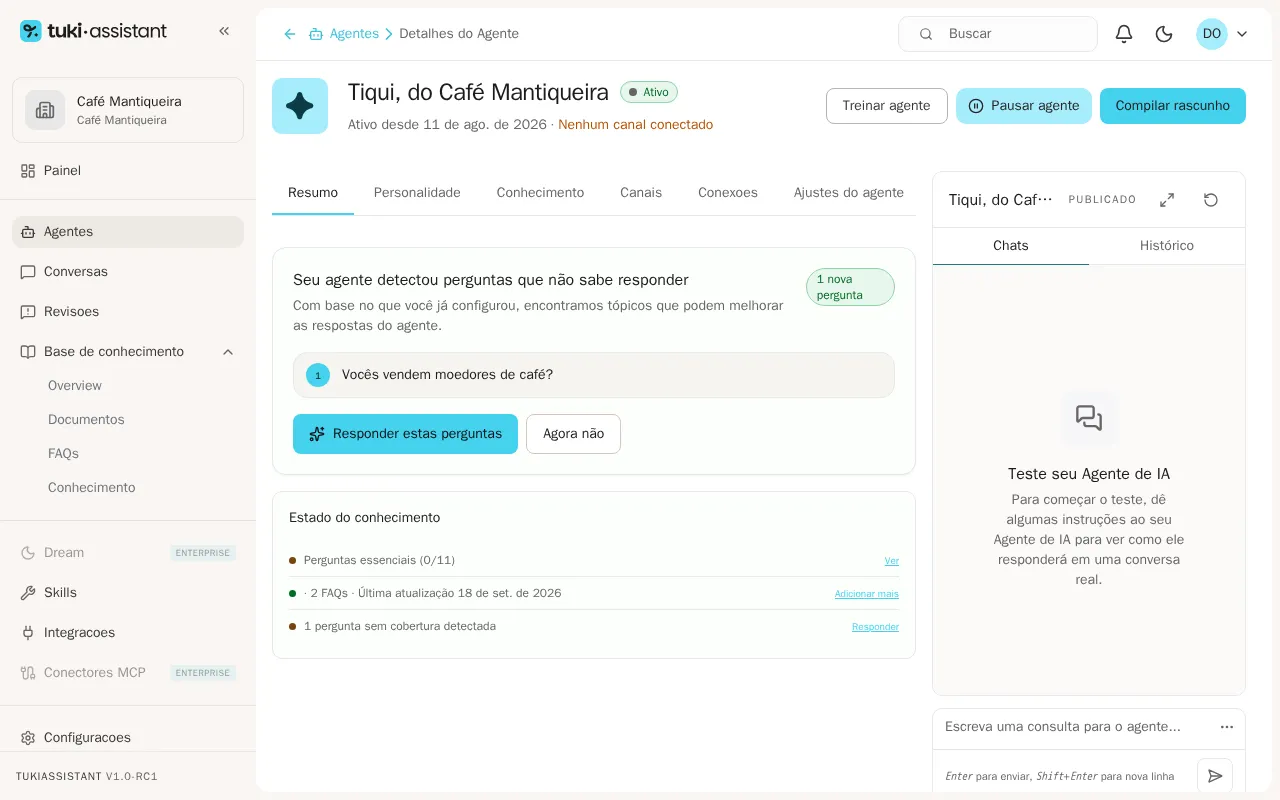Open Conhecimento sub-item in the sidebar
Viewport: 1280px width, 800px height.
[92, 488]
